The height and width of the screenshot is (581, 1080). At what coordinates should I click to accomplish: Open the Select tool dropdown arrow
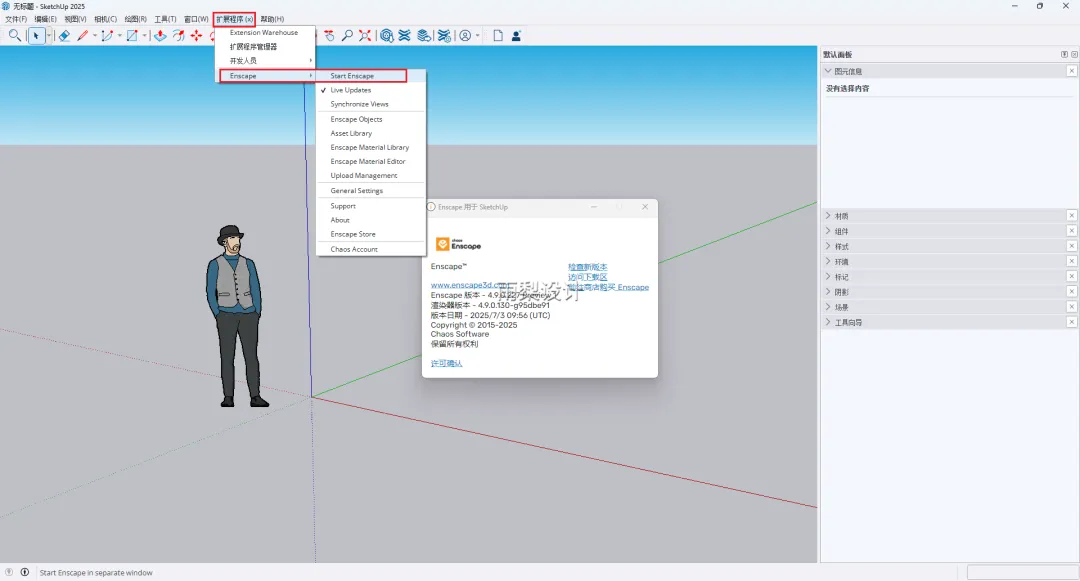49,35
